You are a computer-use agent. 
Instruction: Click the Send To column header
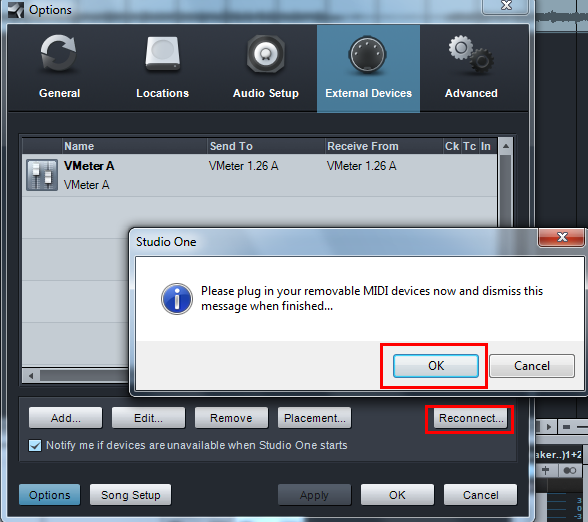(266, 146)
